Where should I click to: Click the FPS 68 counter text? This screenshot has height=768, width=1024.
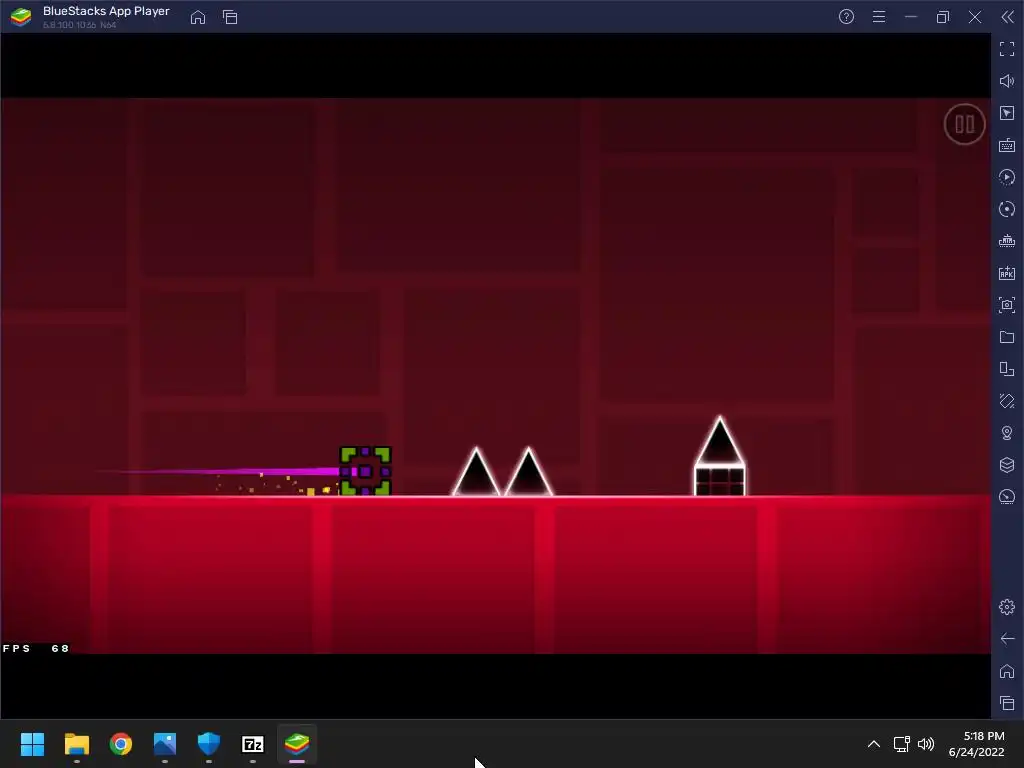pos(36,648)
